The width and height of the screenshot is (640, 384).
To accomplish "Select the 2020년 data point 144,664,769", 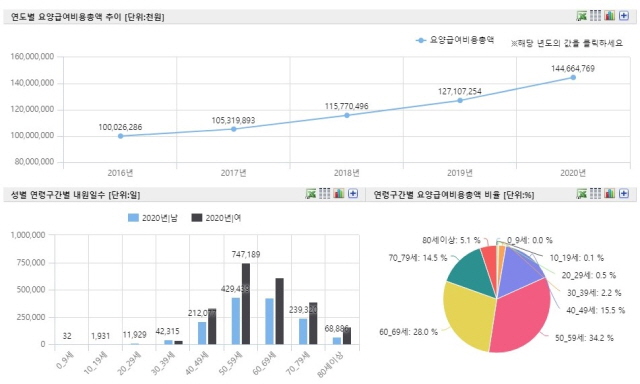I will coord(573,77).
